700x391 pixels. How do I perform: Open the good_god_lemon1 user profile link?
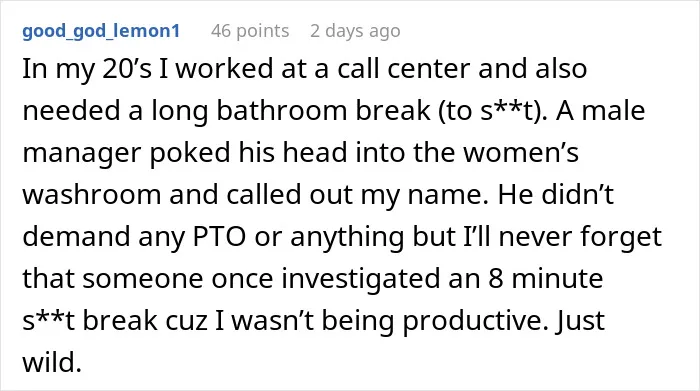pyautogui.click(x=101, y=31)
